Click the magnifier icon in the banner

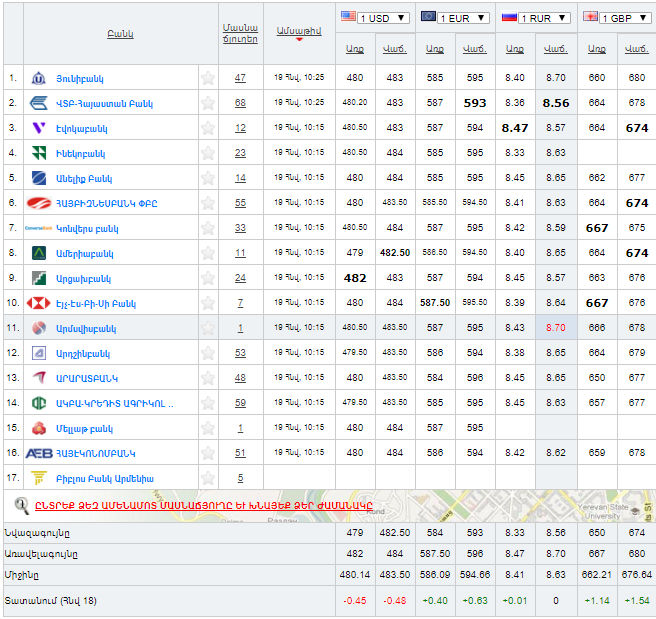pos(21,505)
